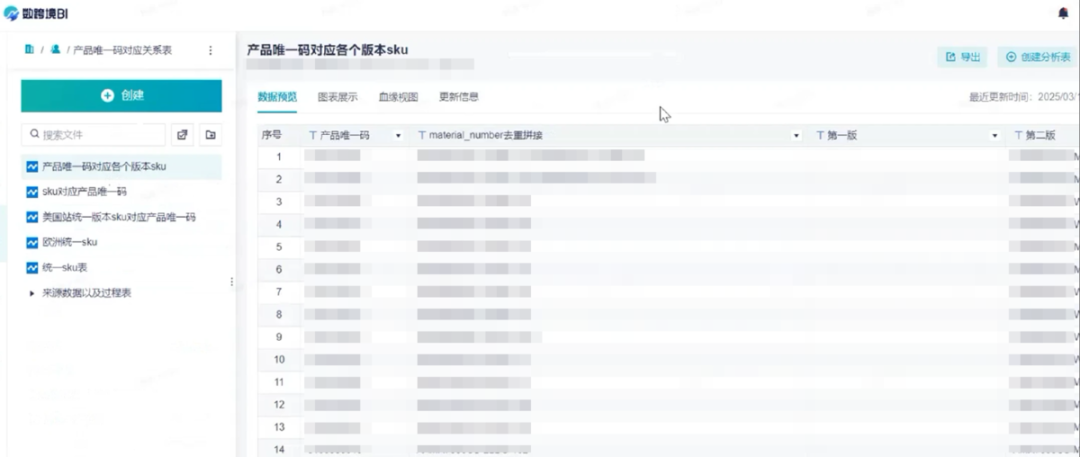The height and width of the screenshot is (457, 1080).
Task: Open the three-dot menu beside the breadcrumb
Action: [210, 50]
